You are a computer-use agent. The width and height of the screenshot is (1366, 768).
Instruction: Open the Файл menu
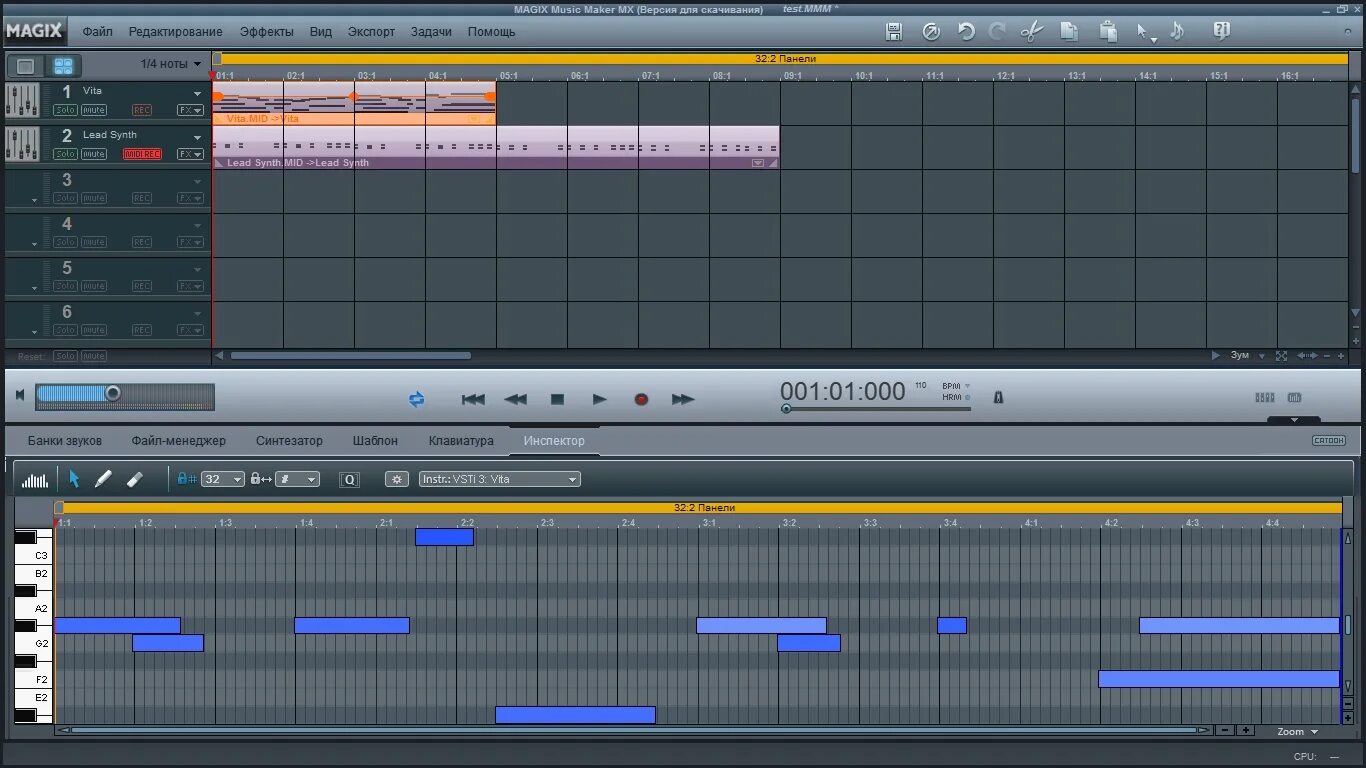click(97, 32)
